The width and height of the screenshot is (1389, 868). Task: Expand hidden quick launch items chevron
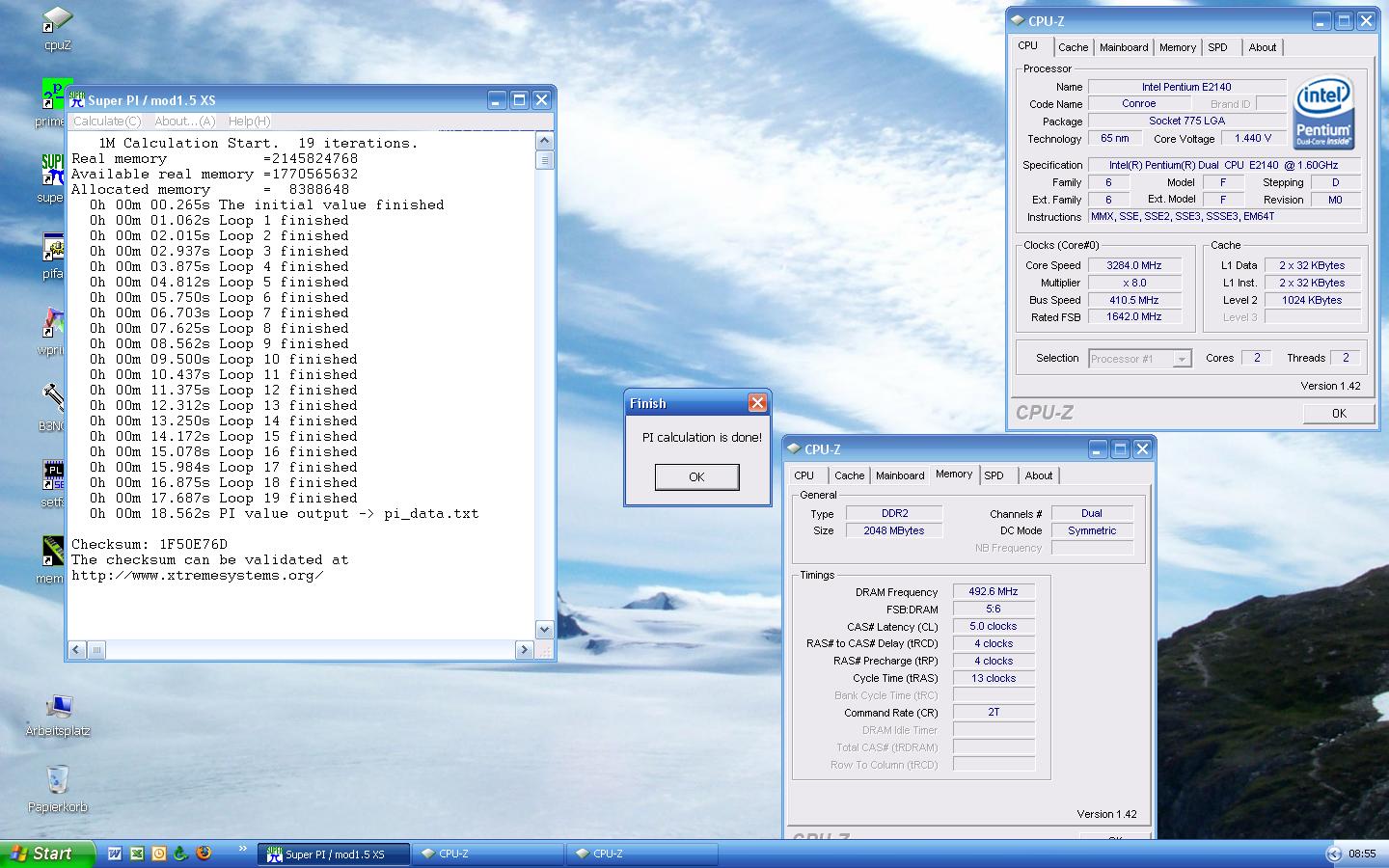coord(242,850)
